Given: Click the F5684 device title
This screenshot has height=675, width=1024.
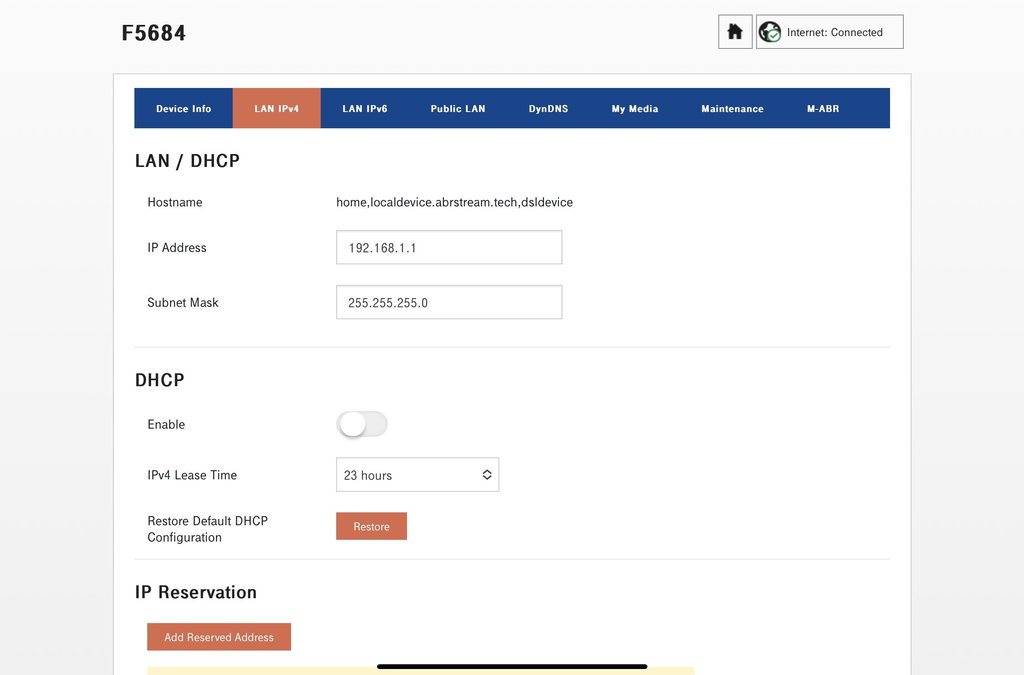Looking at the screenshot, I should click(153, 33).
